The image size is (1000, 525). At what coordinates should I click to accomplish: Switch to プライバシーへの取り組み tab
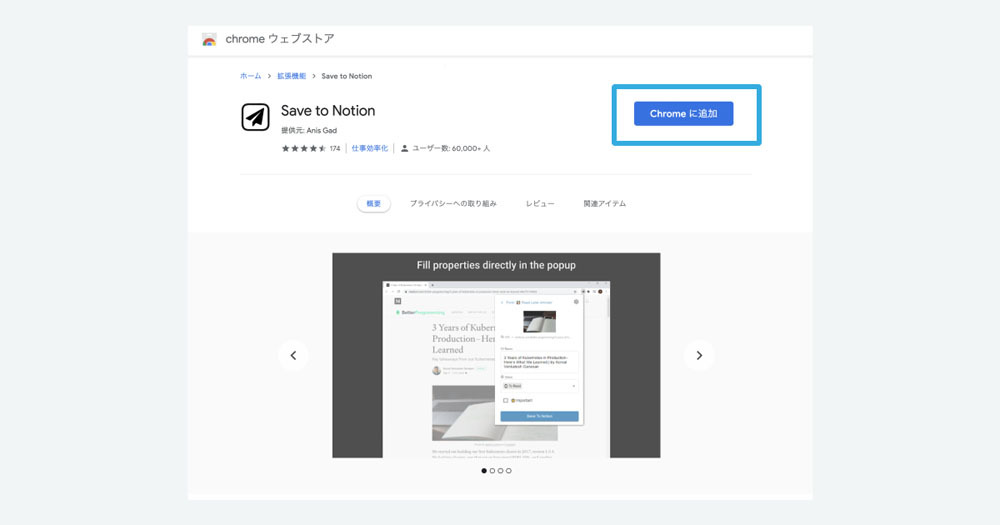[x=453, y=203]
